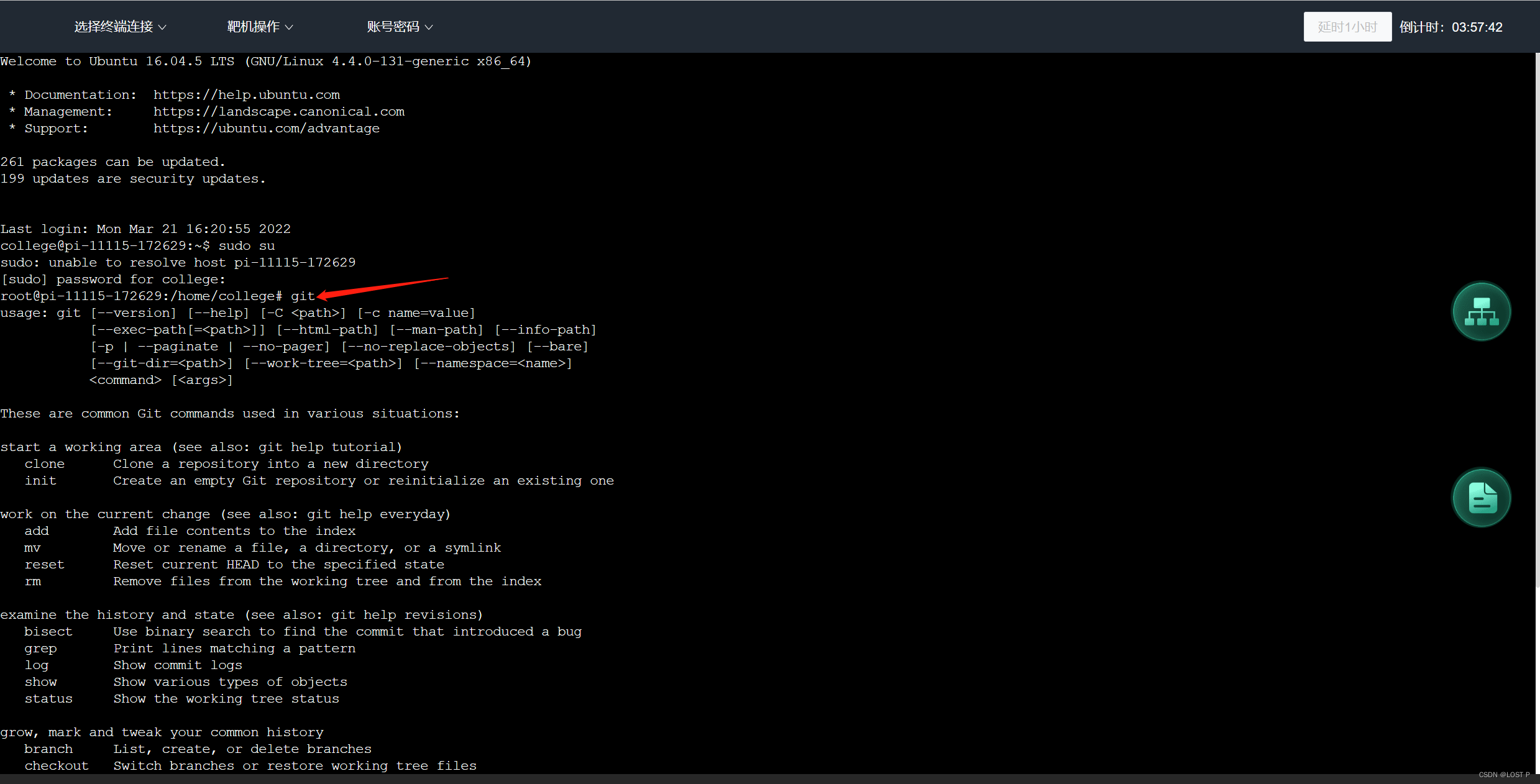Screen dimensions: 1540x784
Task: Click the 延时1小时 button
Action: point(1347,27)
